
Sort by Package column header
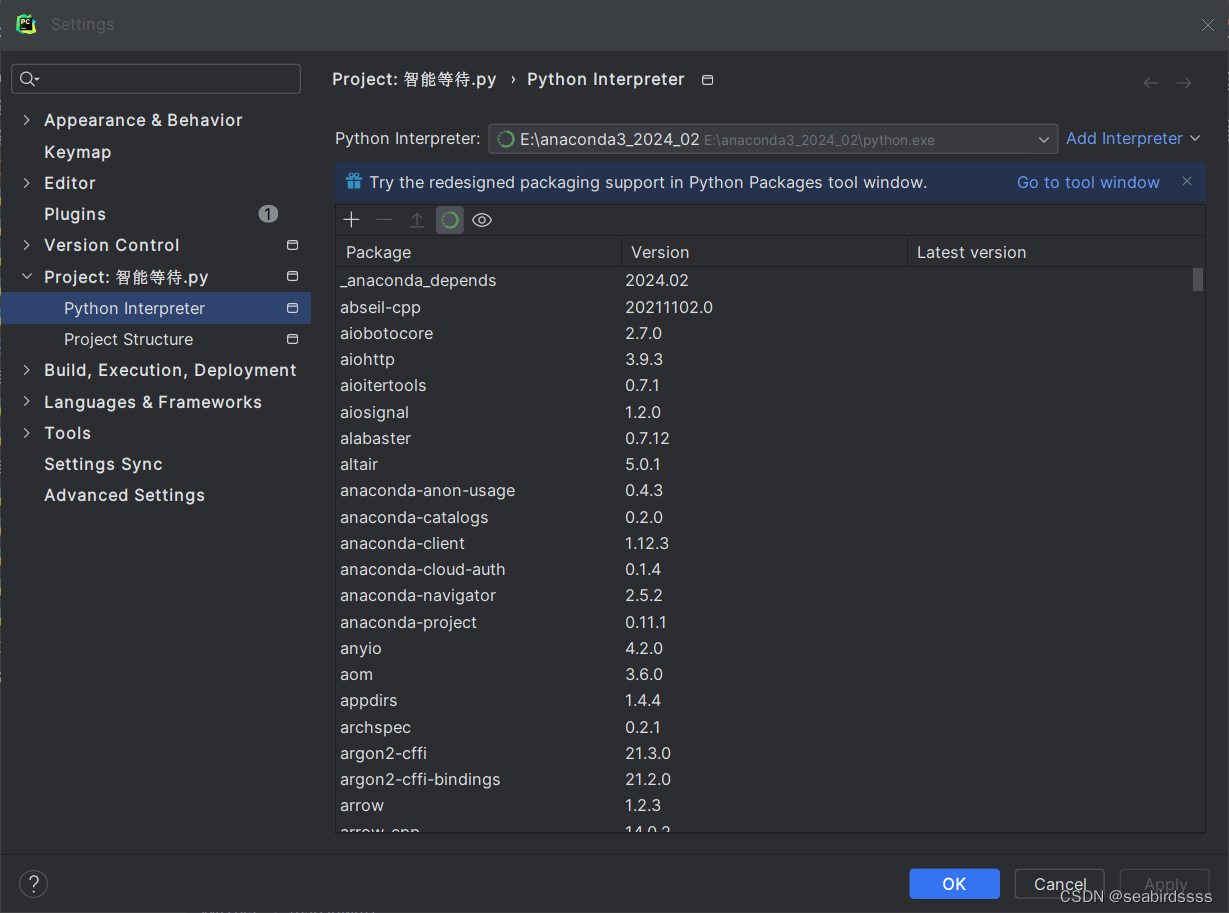tap(478, 252)
